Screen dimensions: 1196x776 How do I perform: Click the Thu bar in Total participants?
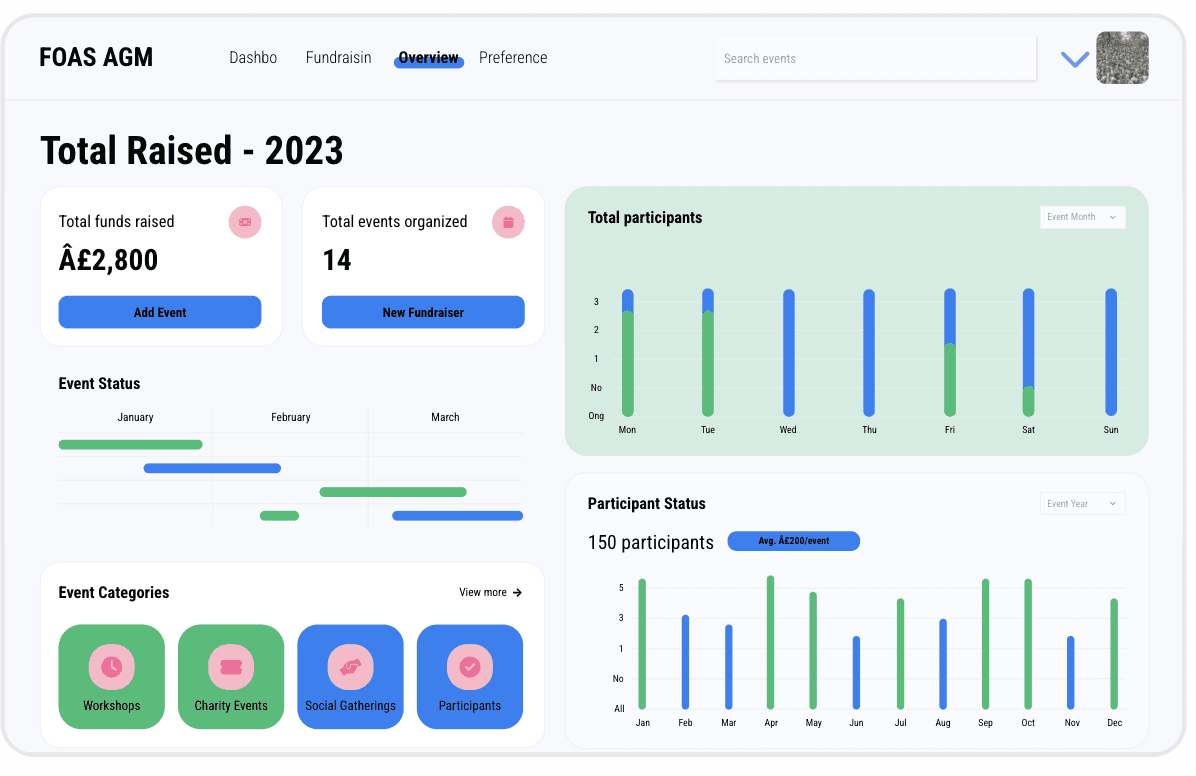(869, 353)
